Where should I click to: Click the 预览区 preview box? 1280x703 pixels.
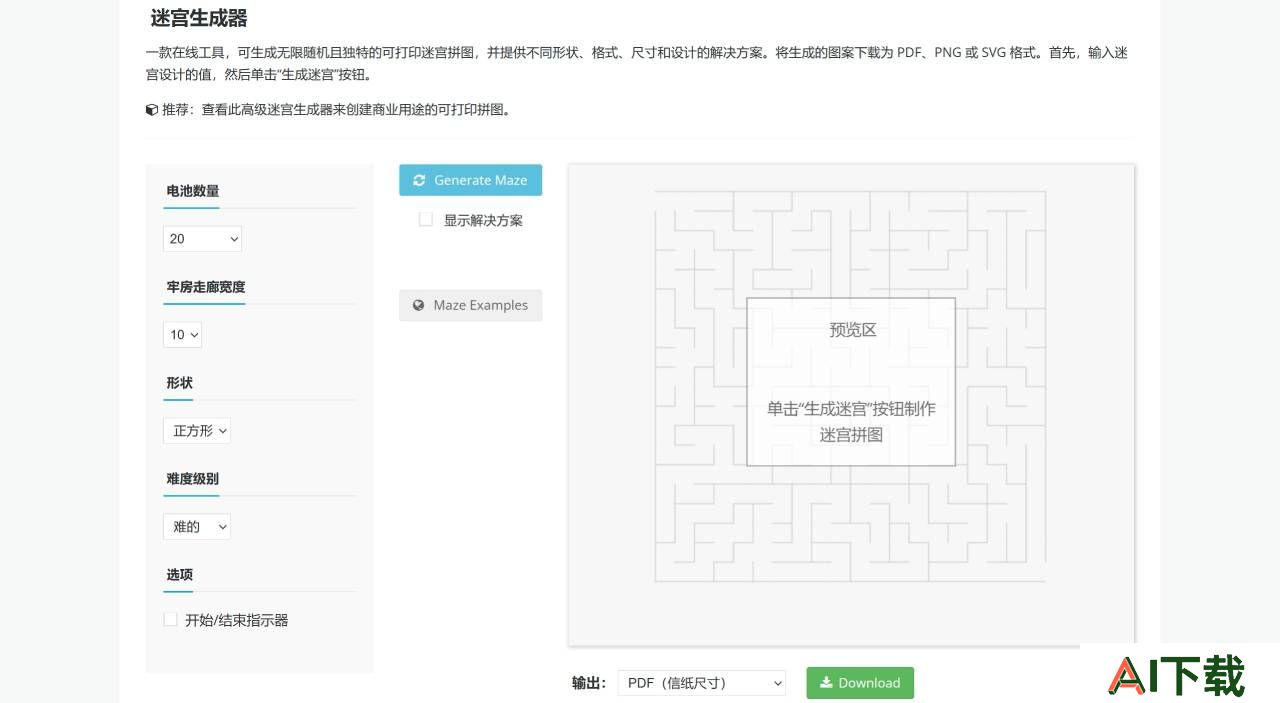(851, 382)
